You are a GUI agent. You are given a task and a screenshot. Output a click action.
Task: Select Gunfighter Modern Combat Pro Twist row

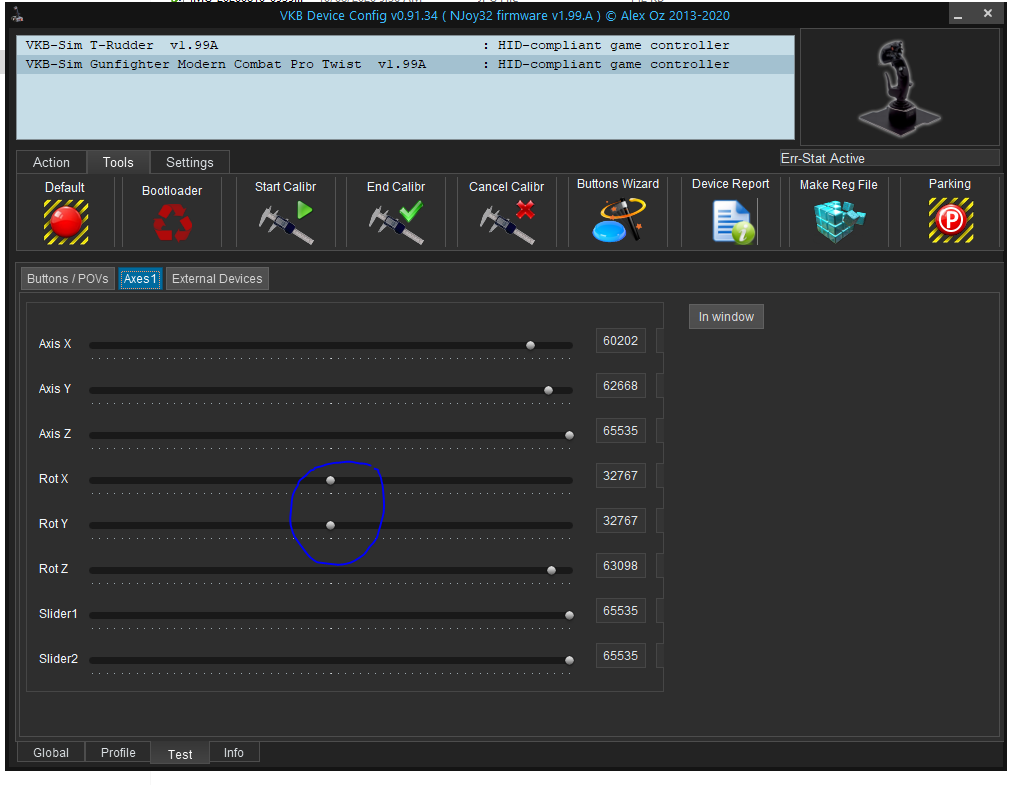click(x=405, y=64)
